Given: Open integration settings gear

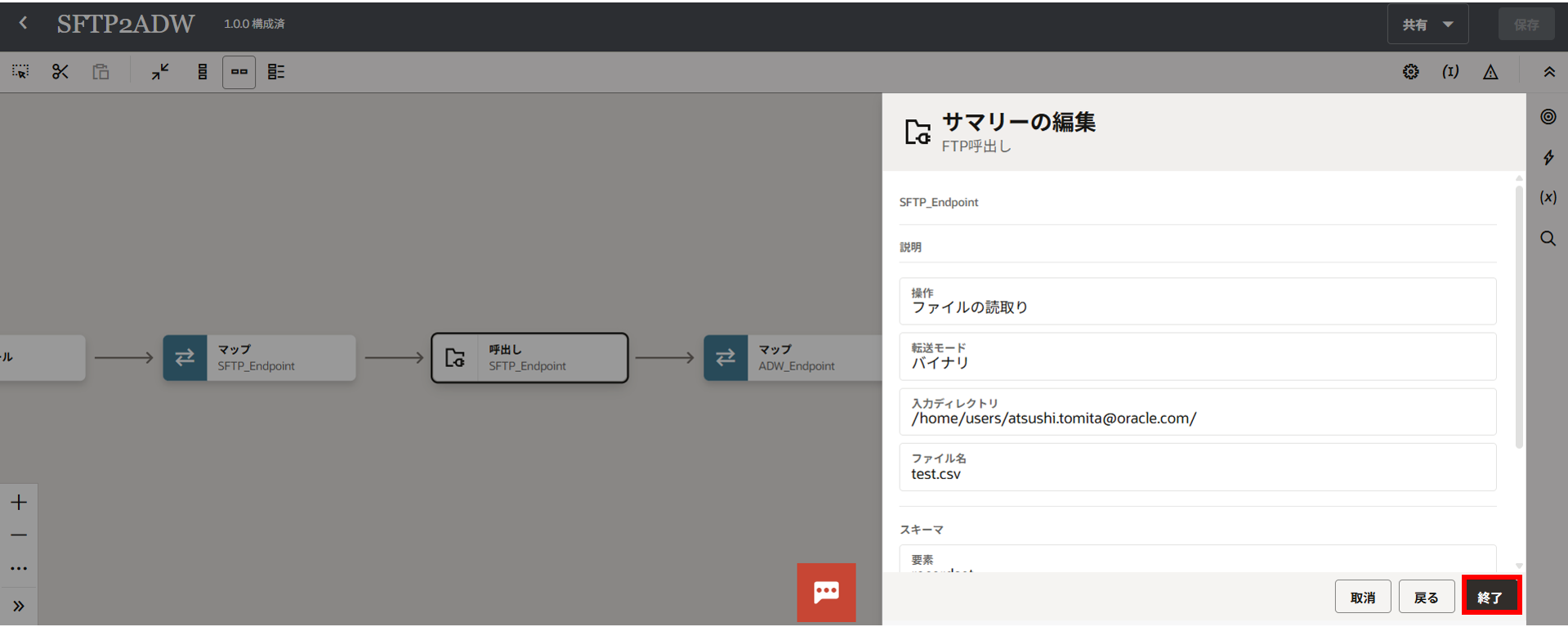Looking at the screenshot, I should click(1411, 72).
